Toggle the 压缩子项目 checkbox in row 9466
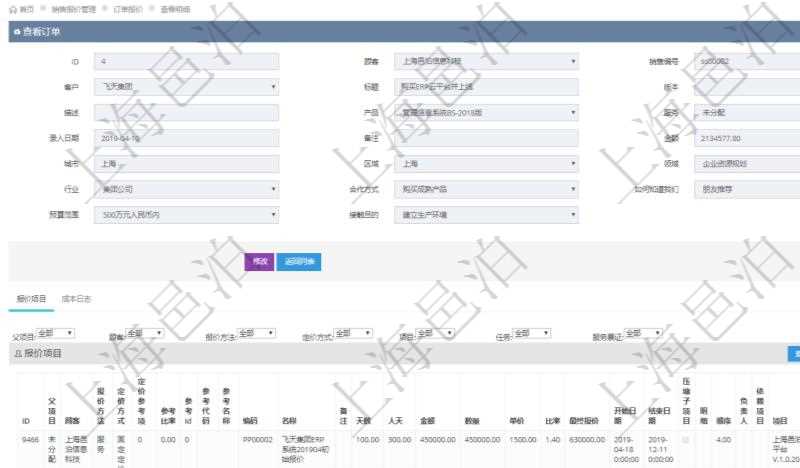This screenshot has height=468, width=800. click(686, 439)
